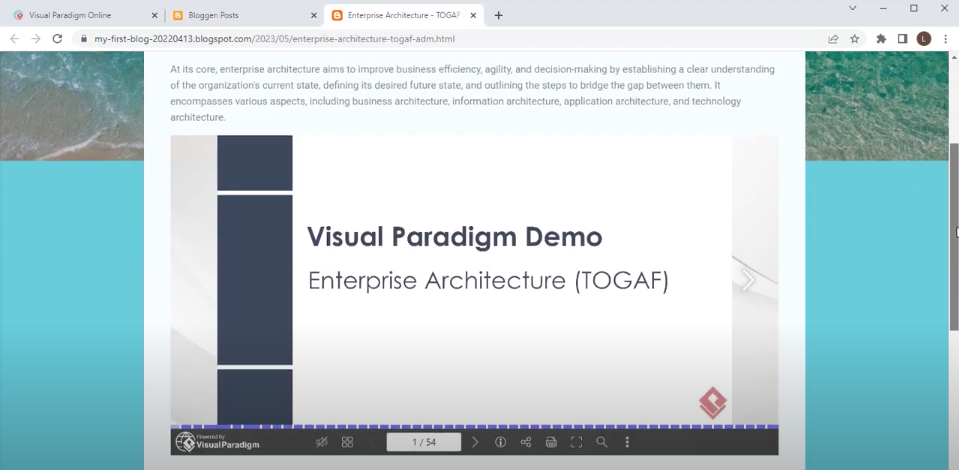Expand the viewer's more options menu
This screenshot has height=470, width=959.
627,442
